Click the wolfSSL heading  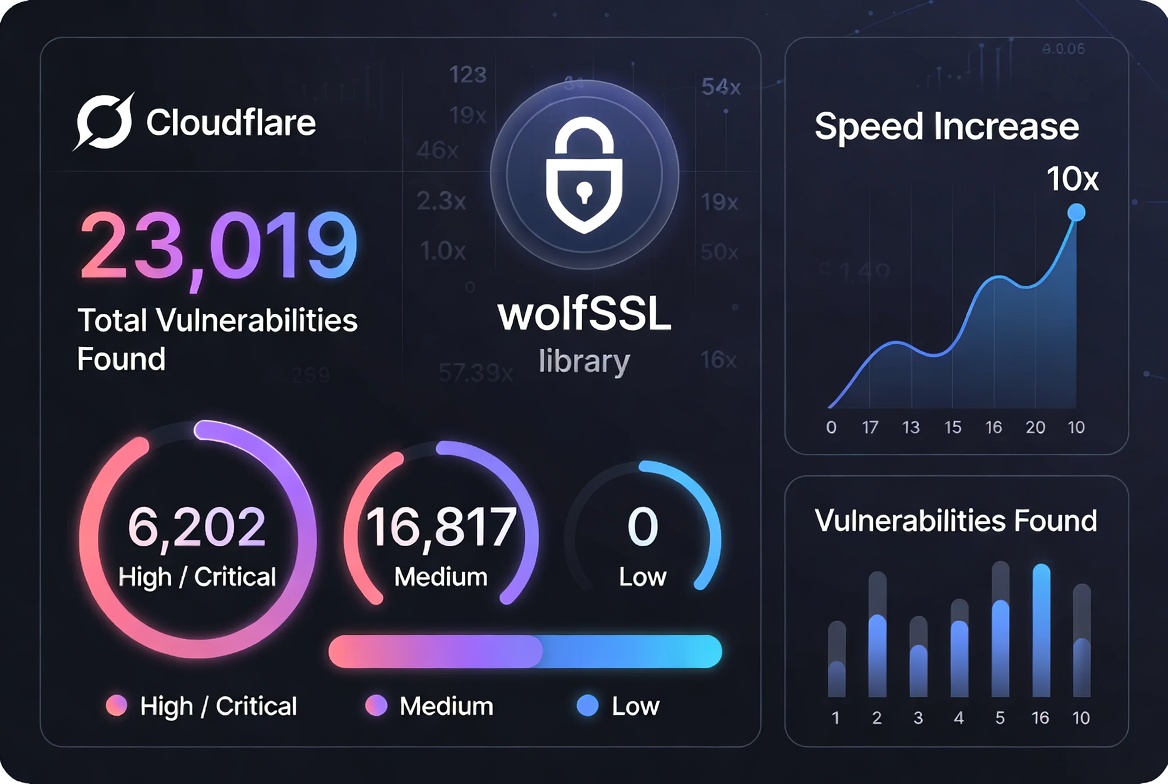tap(585, 314)
